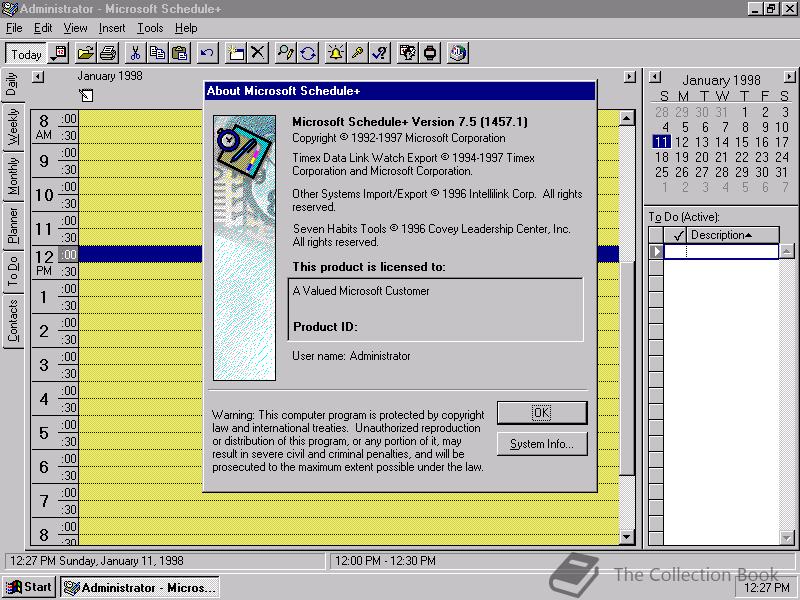Click the status bar '12:00 PM - 12:30 PM'
The image size is (800, 600).
coord(385,561)
